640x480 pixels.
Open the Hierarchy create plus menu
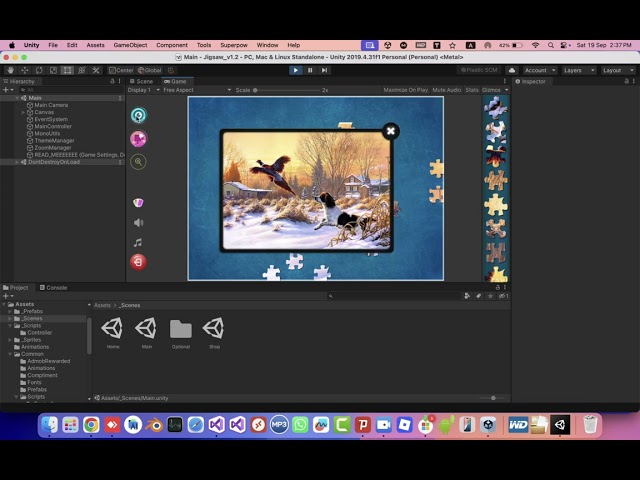click(8, 90)
